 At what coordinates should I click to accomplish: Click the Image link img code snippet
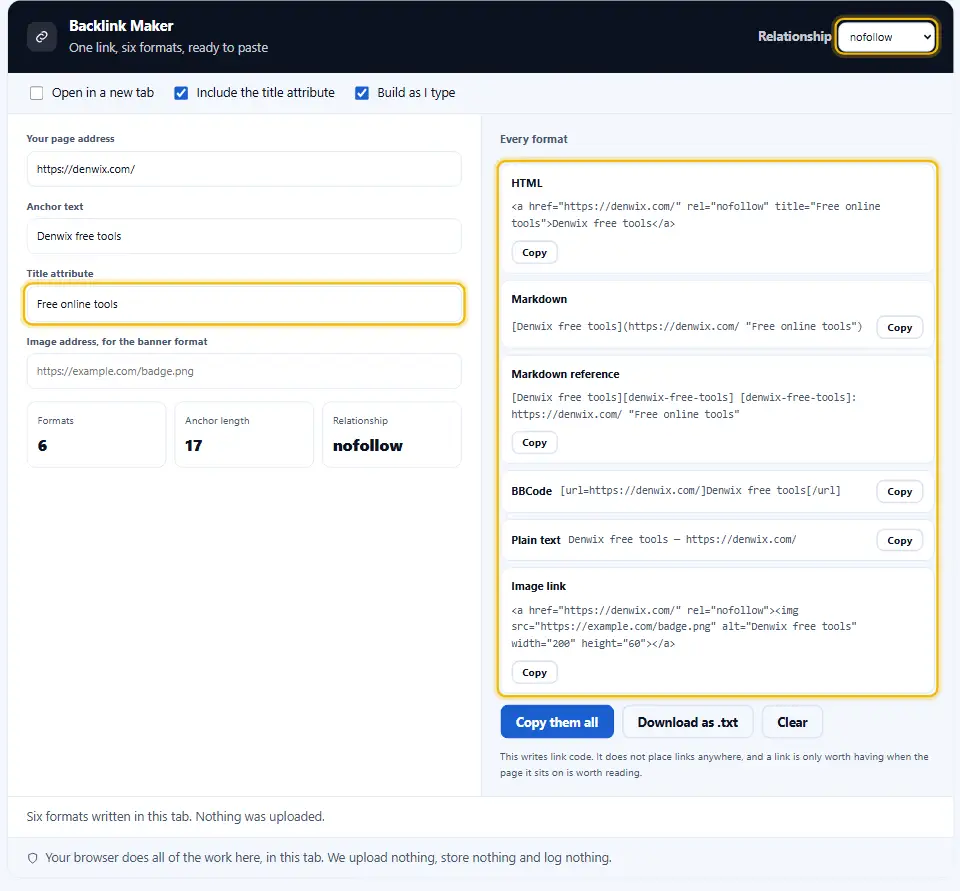(x=684, y=626)
